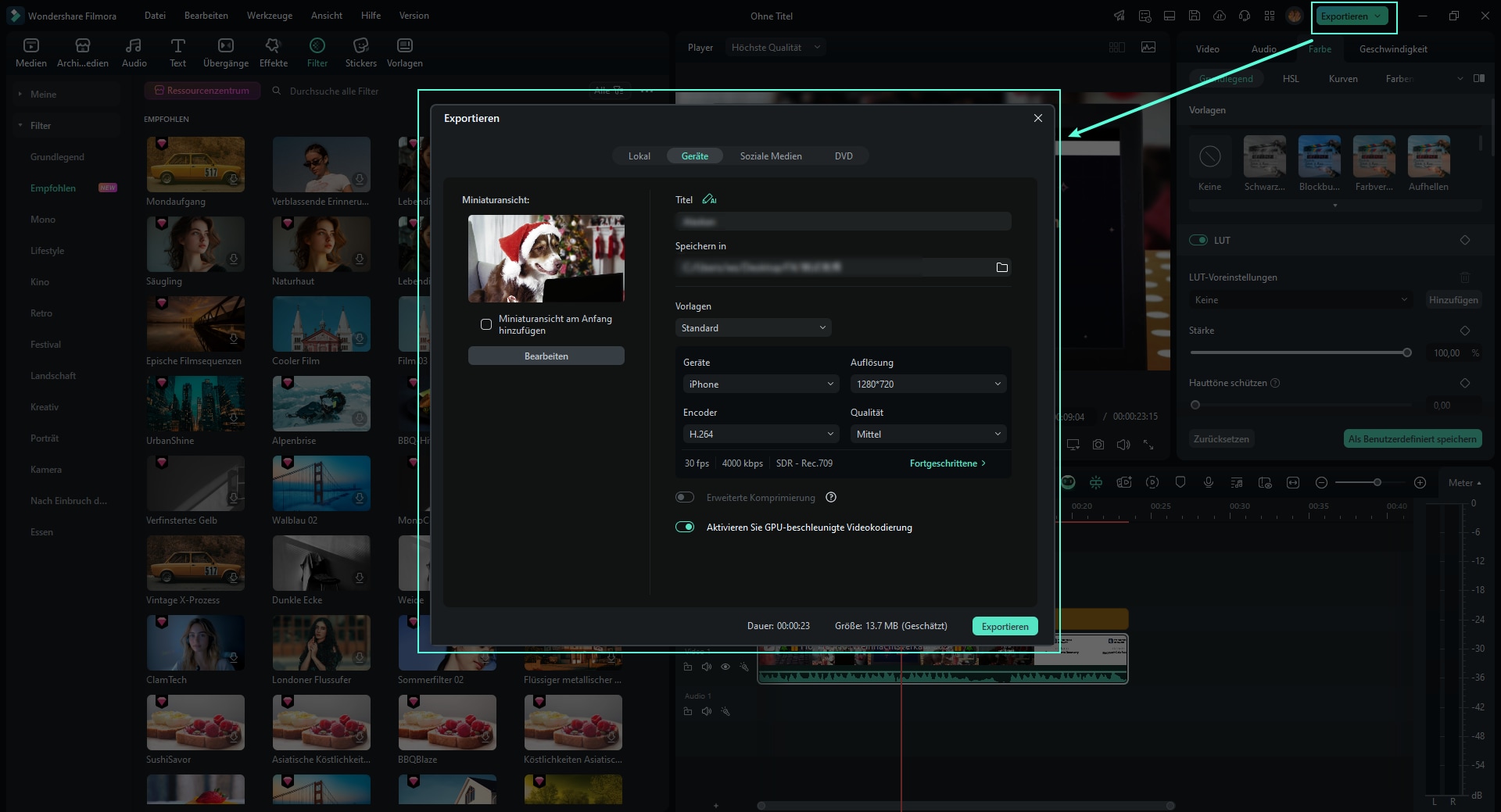
Task: Delete LUT preset trash icon
Action: click(1465, 277)
